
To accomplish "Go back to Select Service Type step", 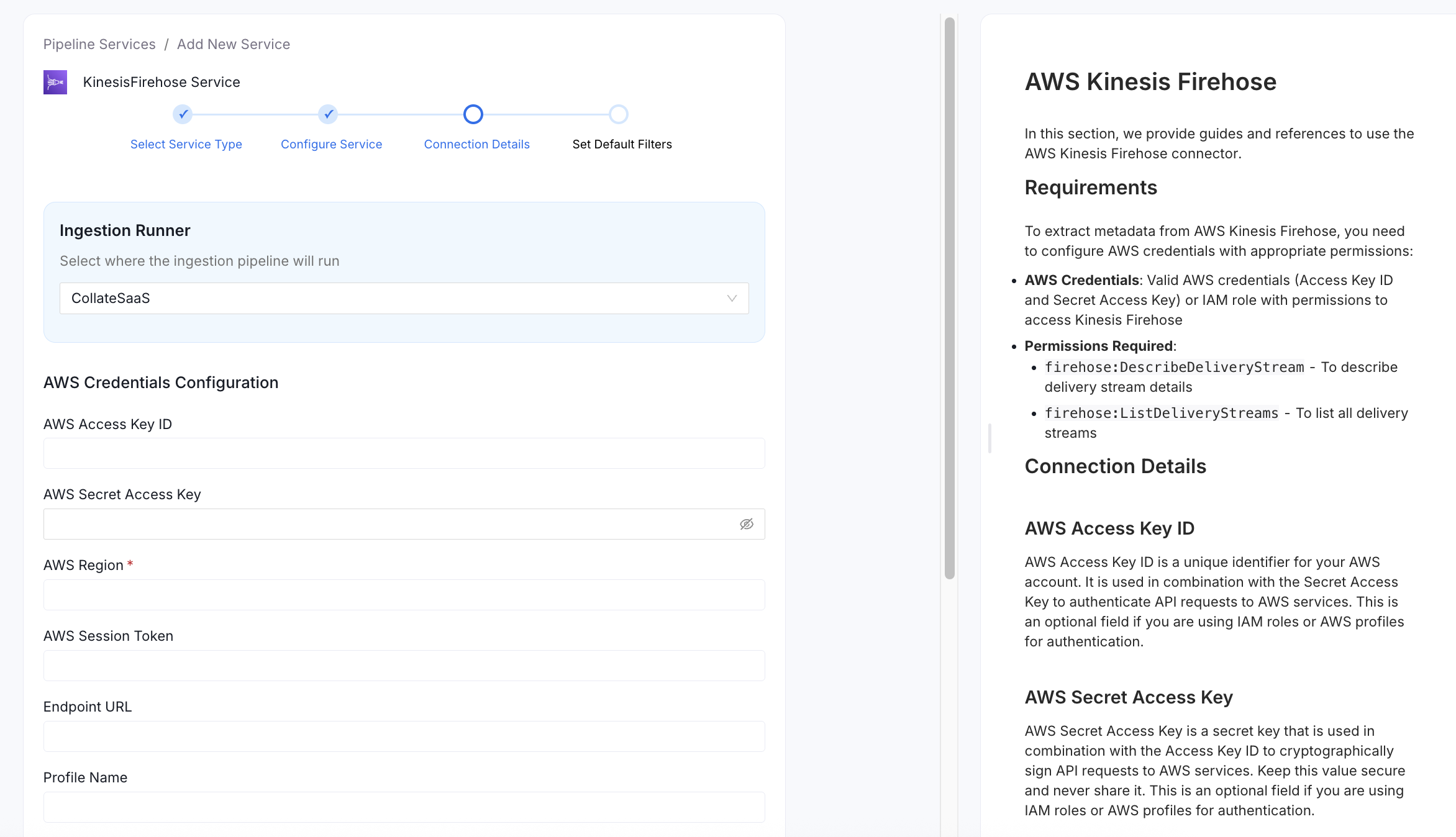I will point(186,144).
